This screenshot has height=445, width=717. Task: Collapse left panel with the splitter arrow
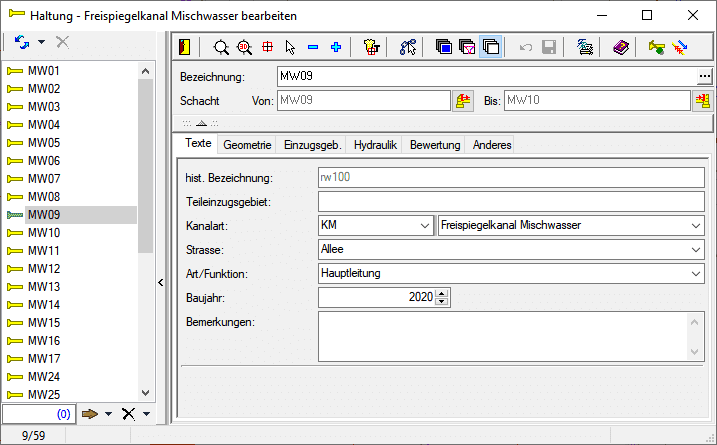point(162,284)
